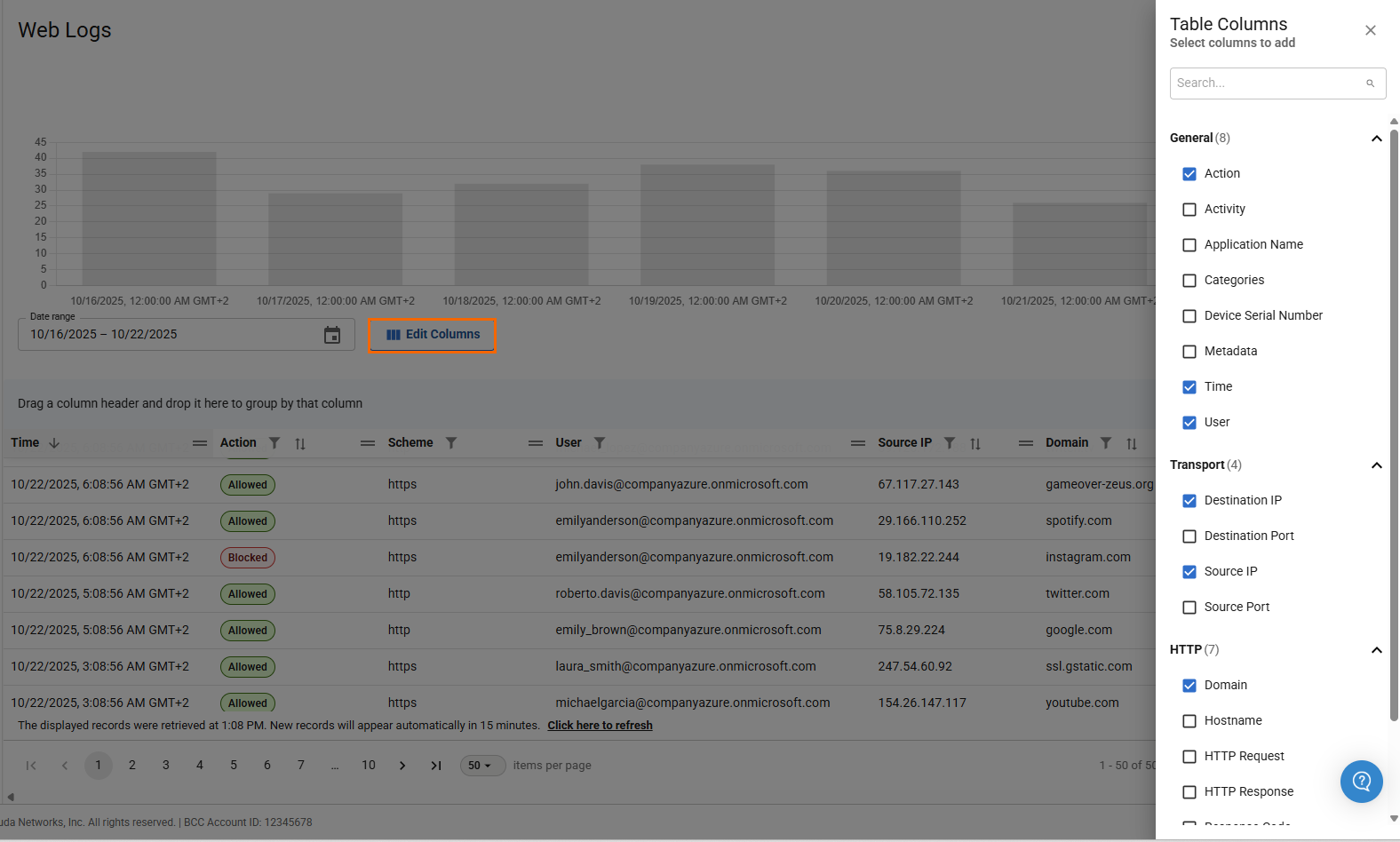This screenshot has width=1400, height=842.
Task: Sort the Domain column
Action: [1132, 444]
